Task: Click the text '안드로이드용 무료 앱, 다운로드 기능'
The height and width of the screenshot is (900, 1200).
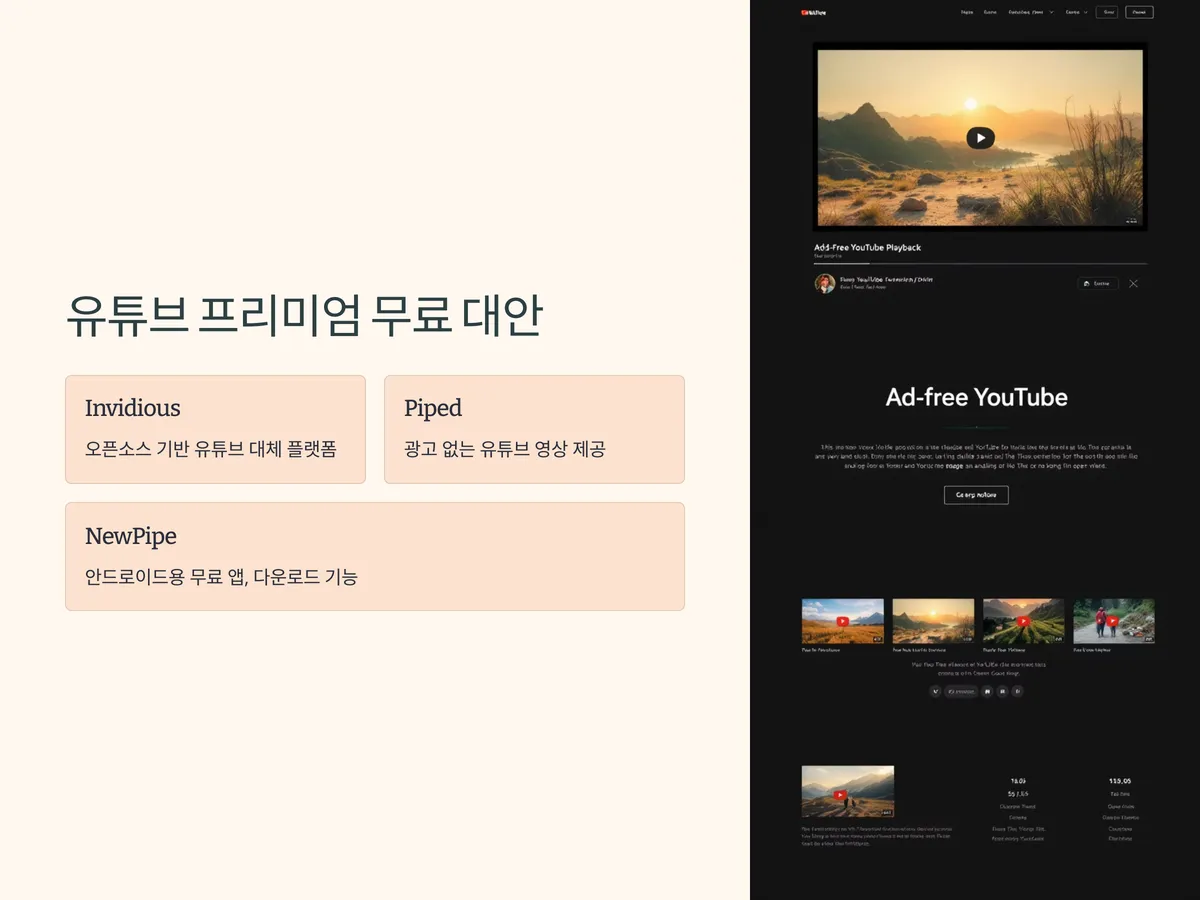Action: tap(221, 577)
